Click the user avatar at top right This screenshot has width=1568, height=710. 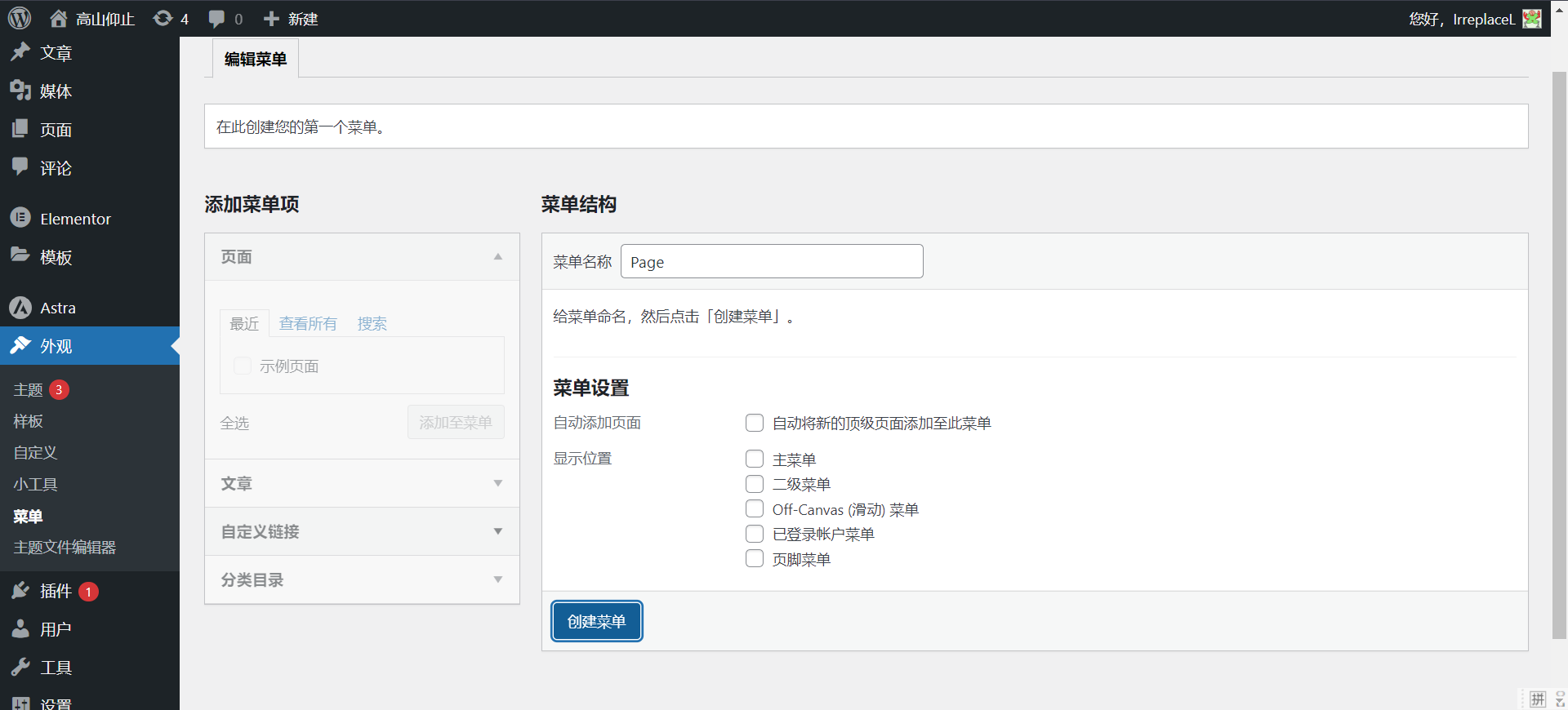tap(1532, 19)
